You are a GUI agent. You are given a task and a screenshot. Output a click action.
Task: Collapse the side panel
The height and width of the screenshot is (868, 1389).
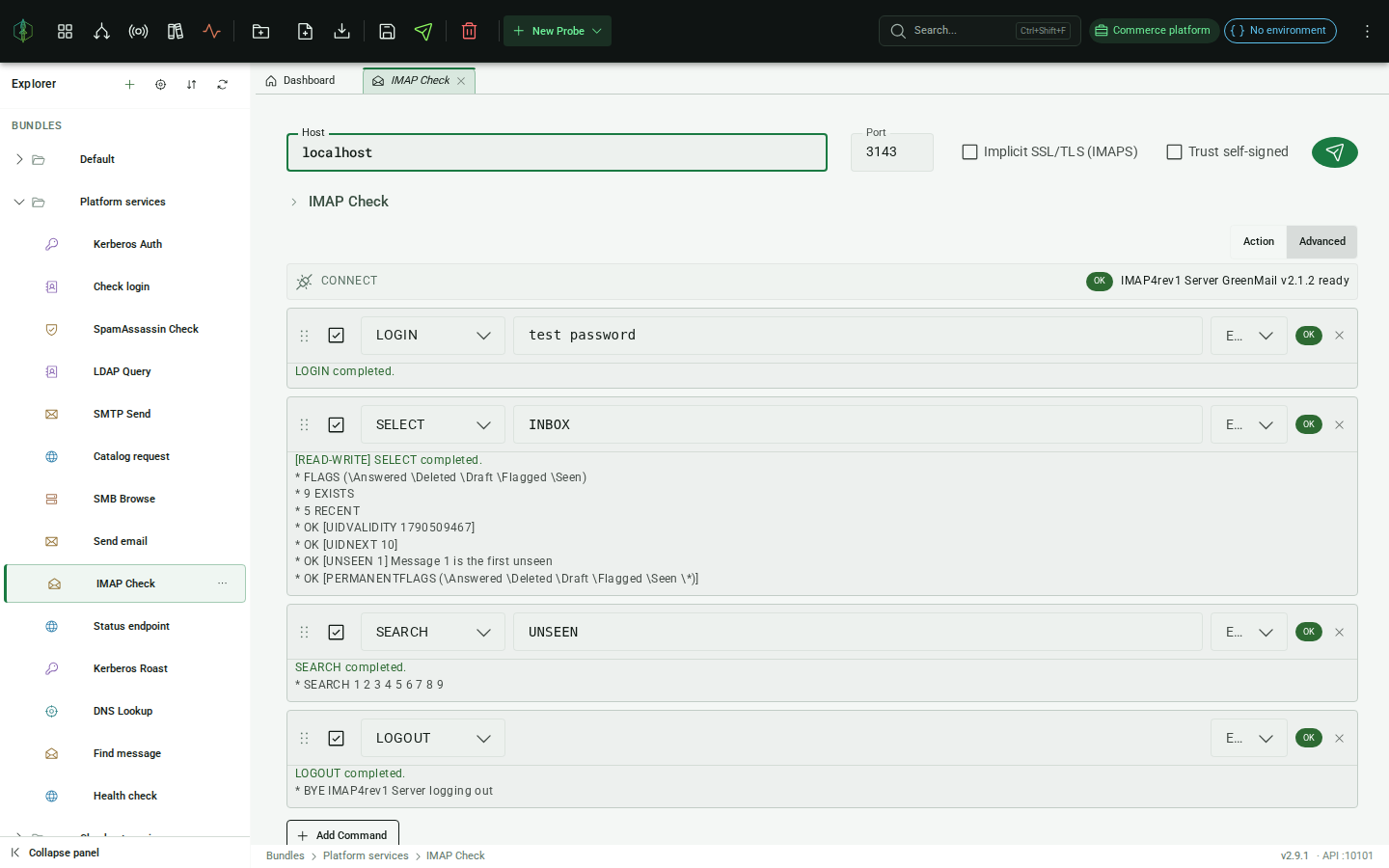55,853
